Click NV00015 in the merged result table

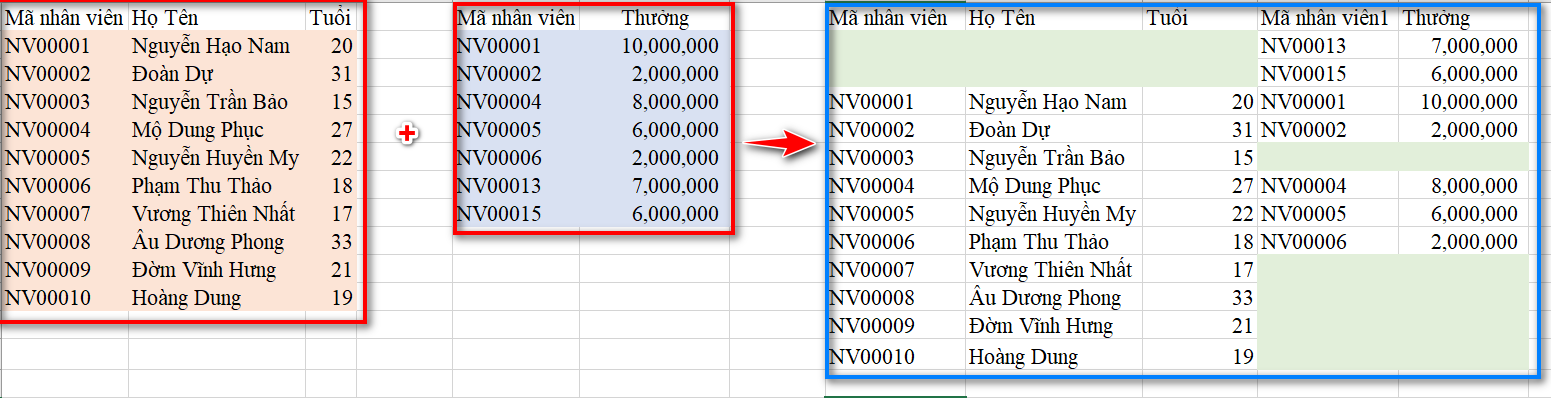click(x=1304, y=74)
